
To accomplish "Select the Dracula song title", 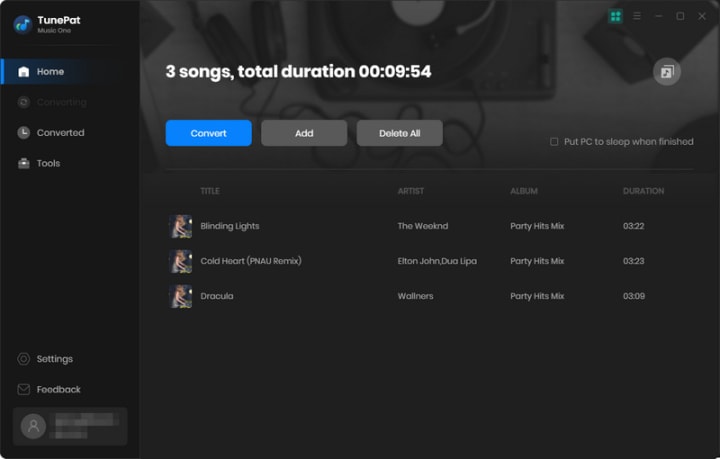I will (x=217, y=296).
